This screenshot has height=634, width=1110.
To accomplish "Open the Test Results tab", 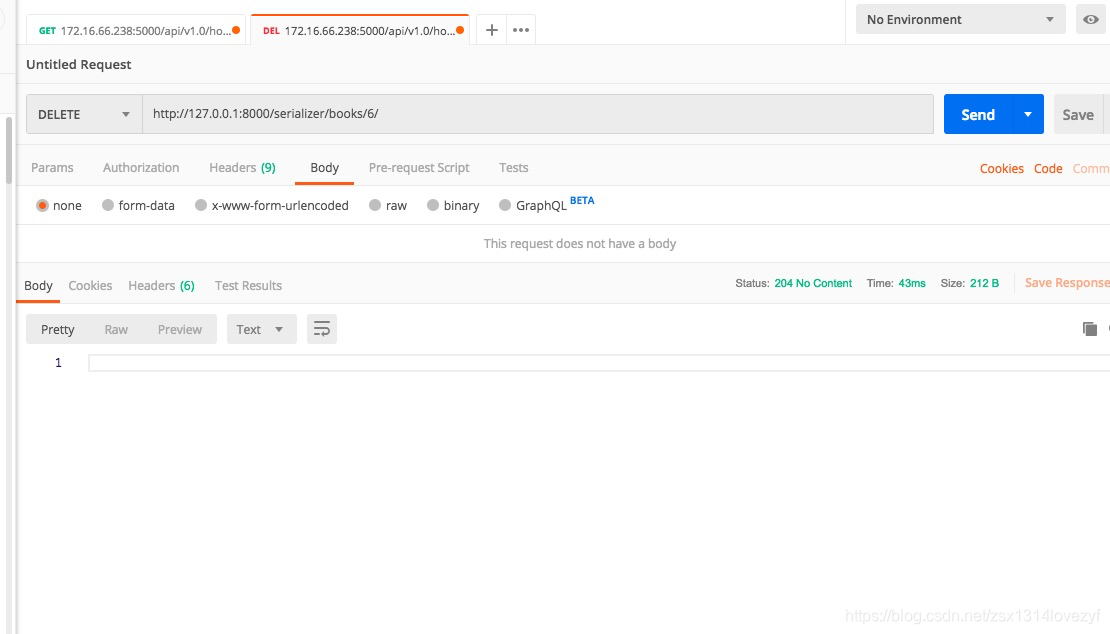I will [248, 285].
